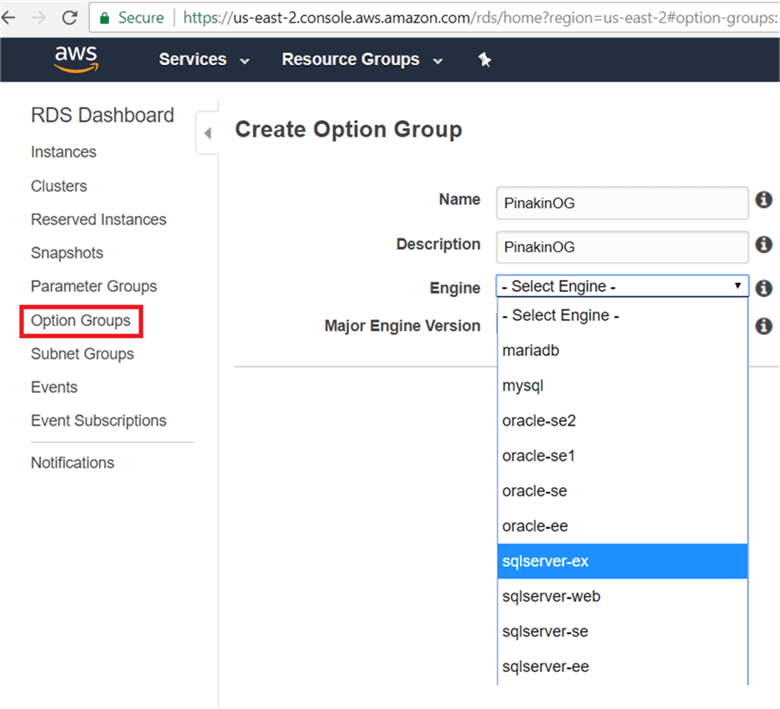The image size is (780, 709).
Task: Expand the Resource Groups menu
Action: click(x=362, y=60)
